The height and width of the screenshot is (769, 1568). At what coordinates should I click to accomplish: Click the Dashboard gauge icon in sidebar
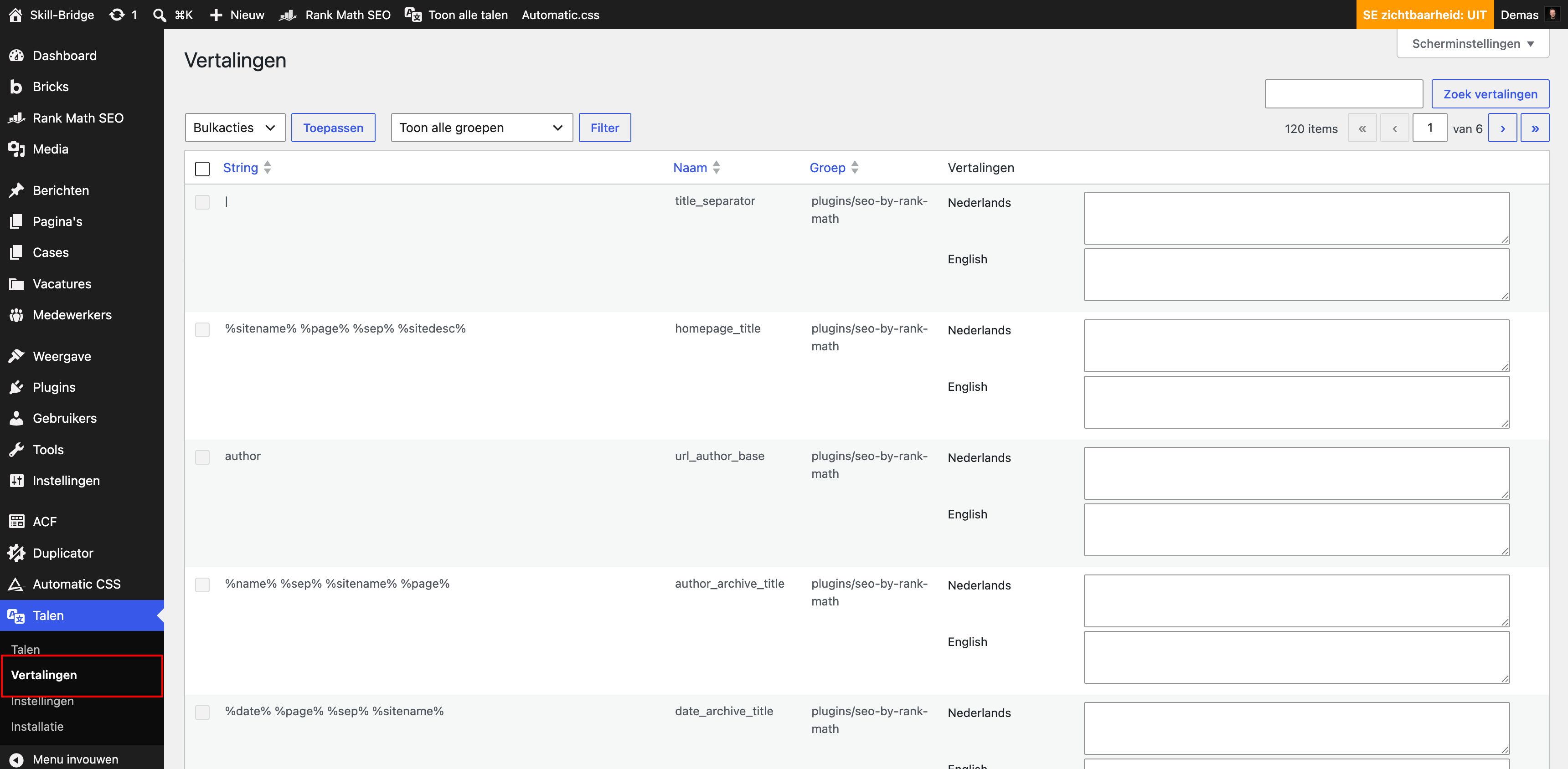(16, 56)
